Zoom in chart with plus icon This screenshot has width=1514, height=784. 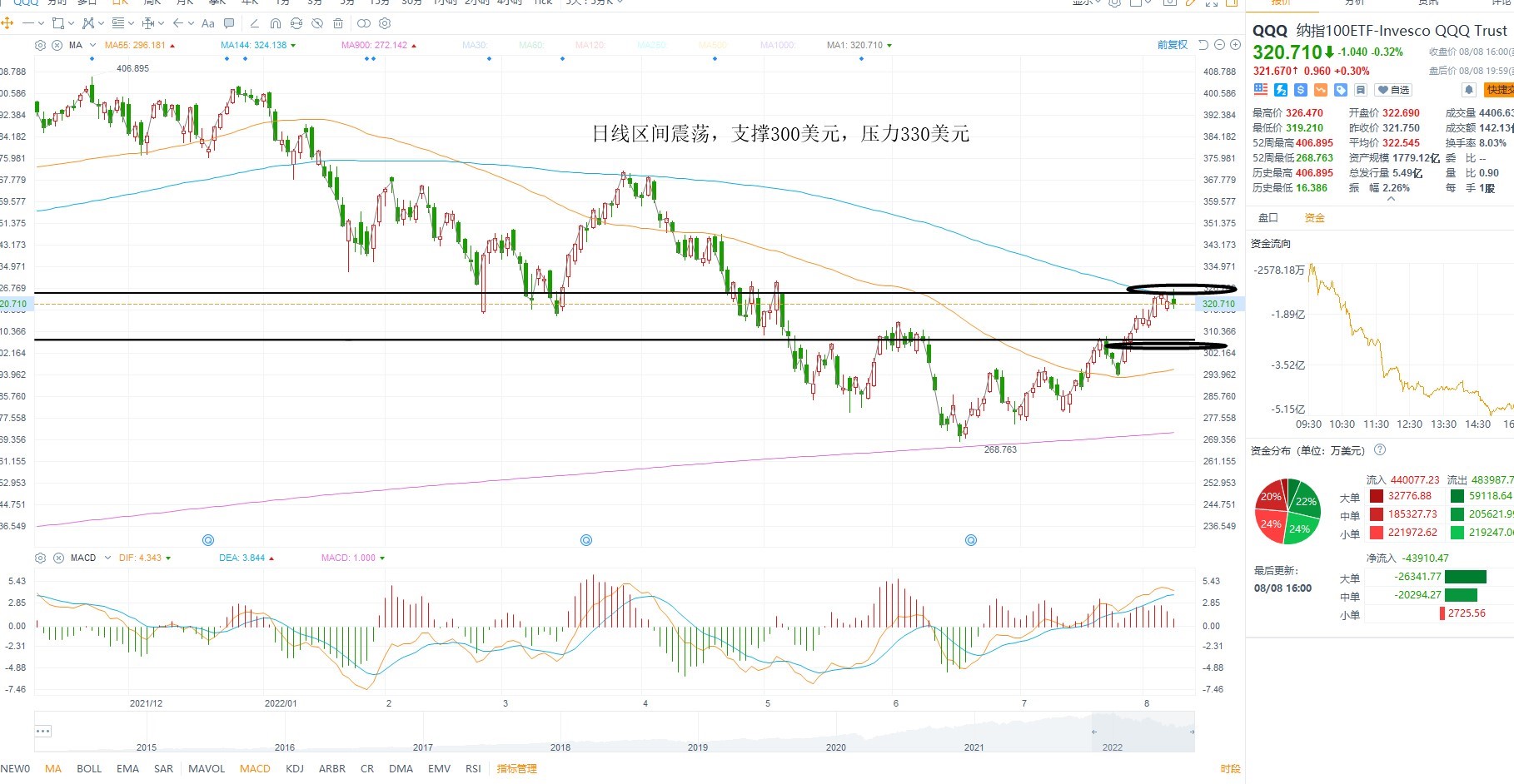(1236, 45)
